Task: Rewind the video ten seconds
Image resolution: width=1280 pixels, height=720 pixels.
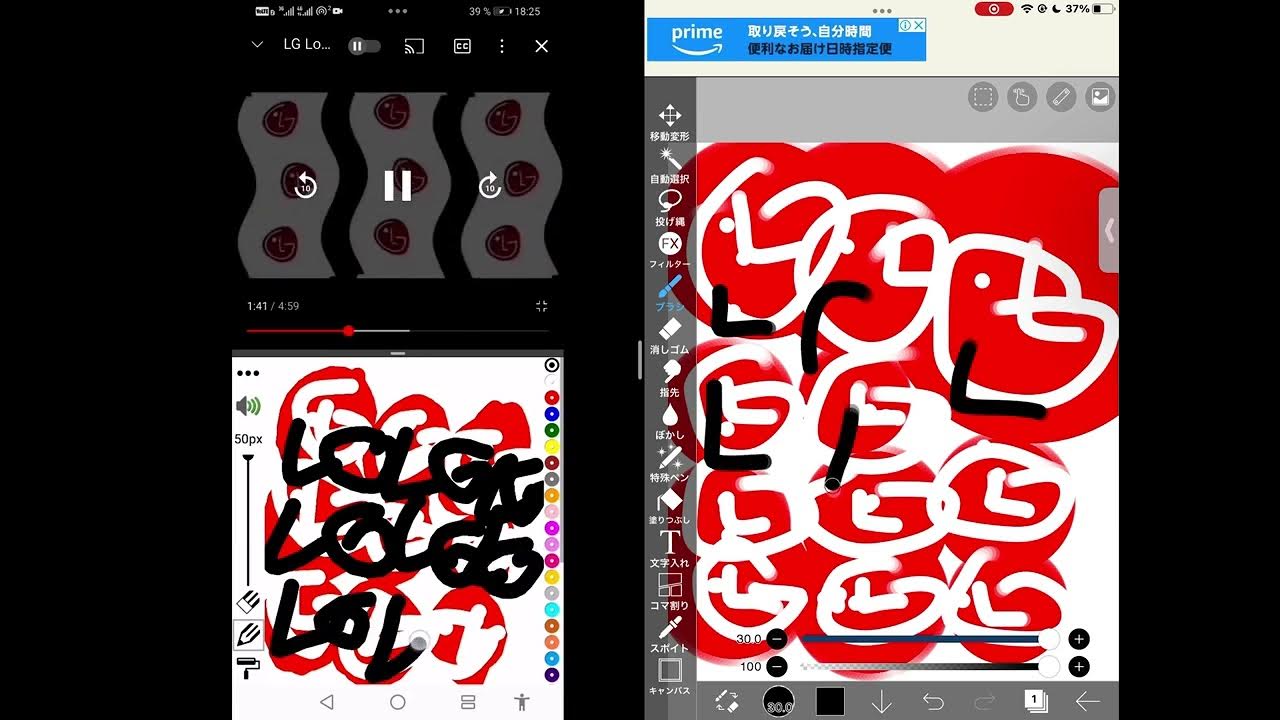Action: tap(306, 185)
